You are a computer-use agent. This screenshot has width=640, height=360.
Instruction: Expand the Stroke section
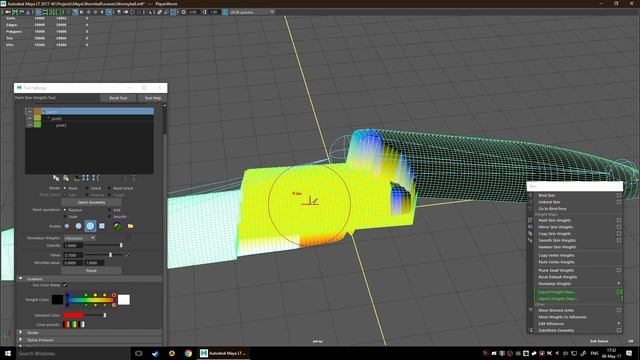pyautogui.click(x=20, y=332)
